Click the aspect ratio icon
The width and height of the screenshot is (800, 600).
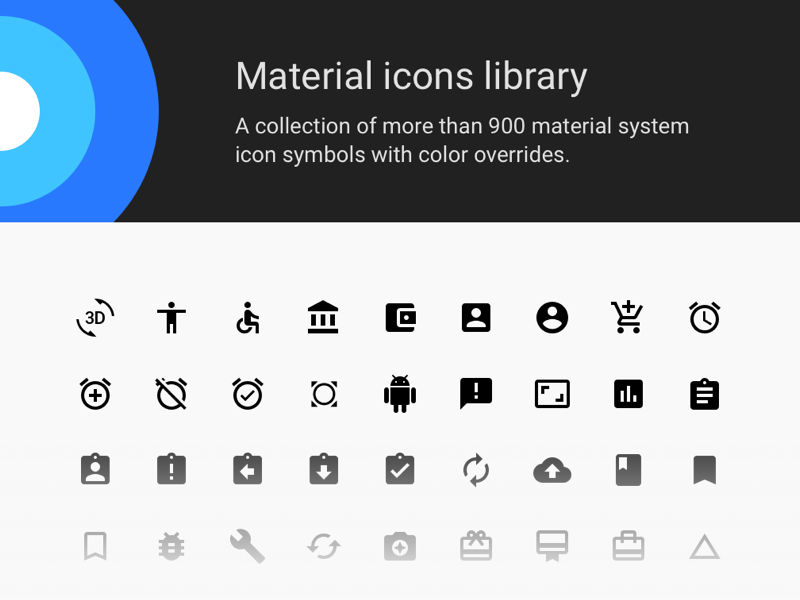click(x=552, y=393)
